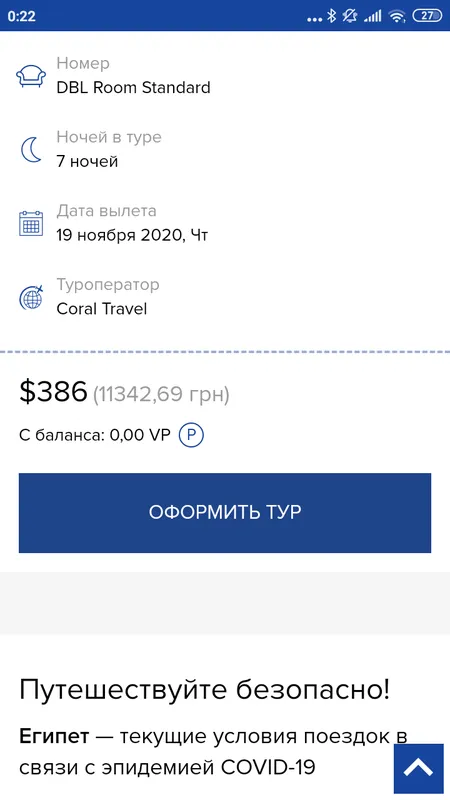Tap the crescent moon nights icon
This screenshot has width=450, height=800.
click(31, 150)
